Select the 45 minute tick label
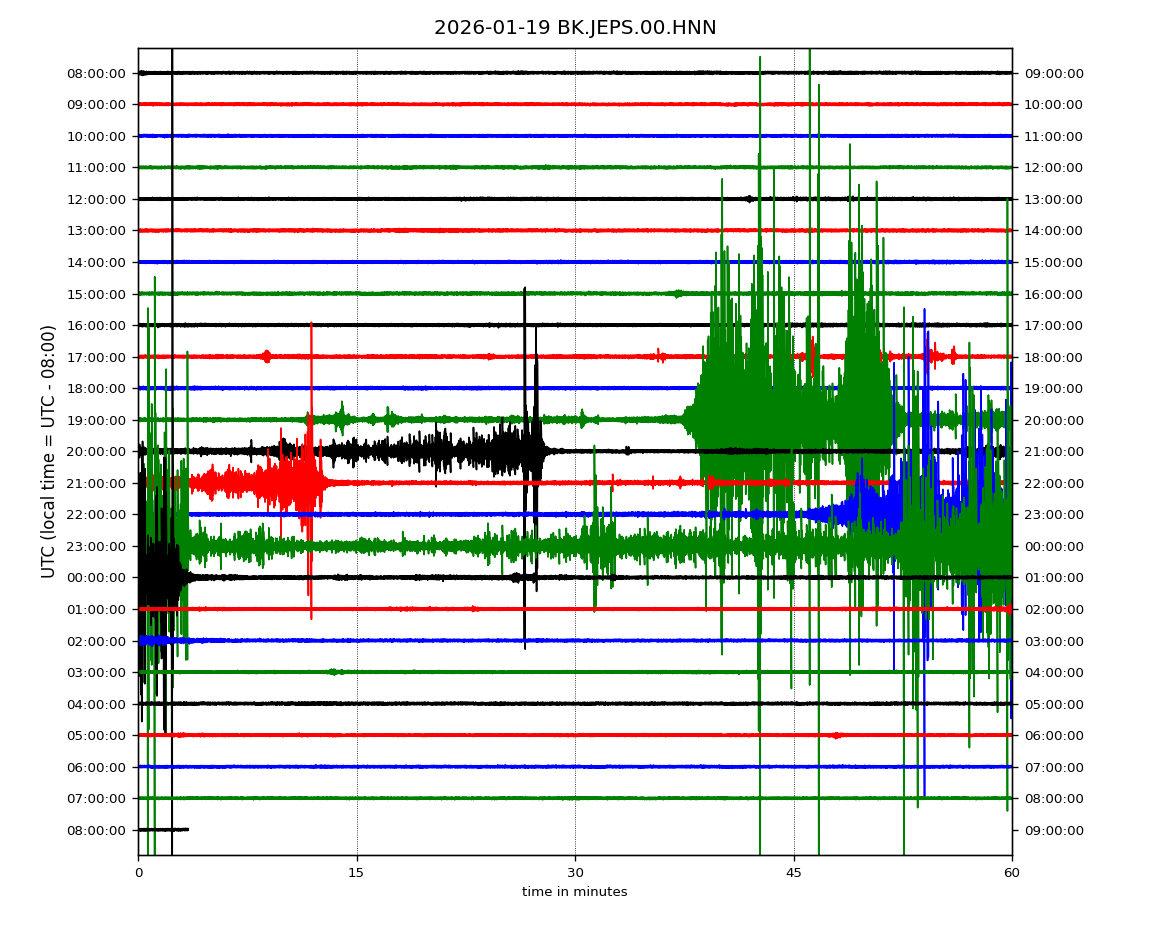The width and height of the screenshot is (1150, 950). [x=794, y=873]
